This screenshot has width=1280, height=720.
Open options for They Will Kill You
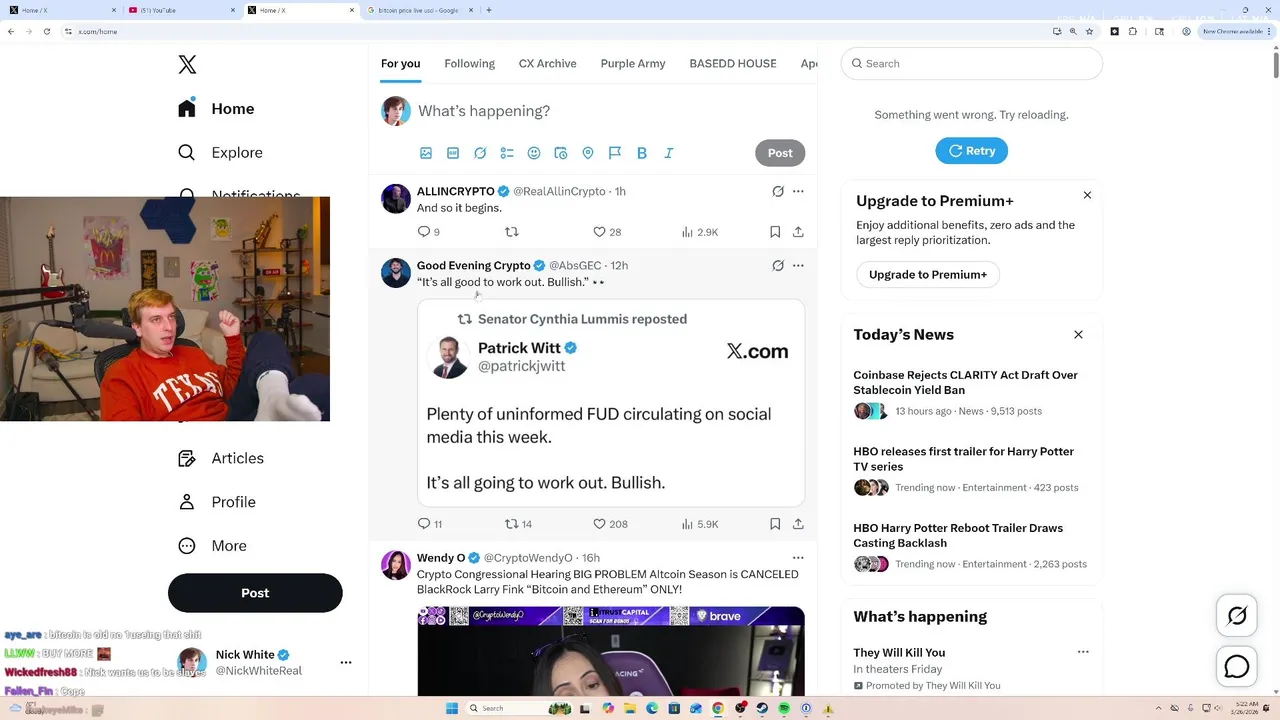1083,652
